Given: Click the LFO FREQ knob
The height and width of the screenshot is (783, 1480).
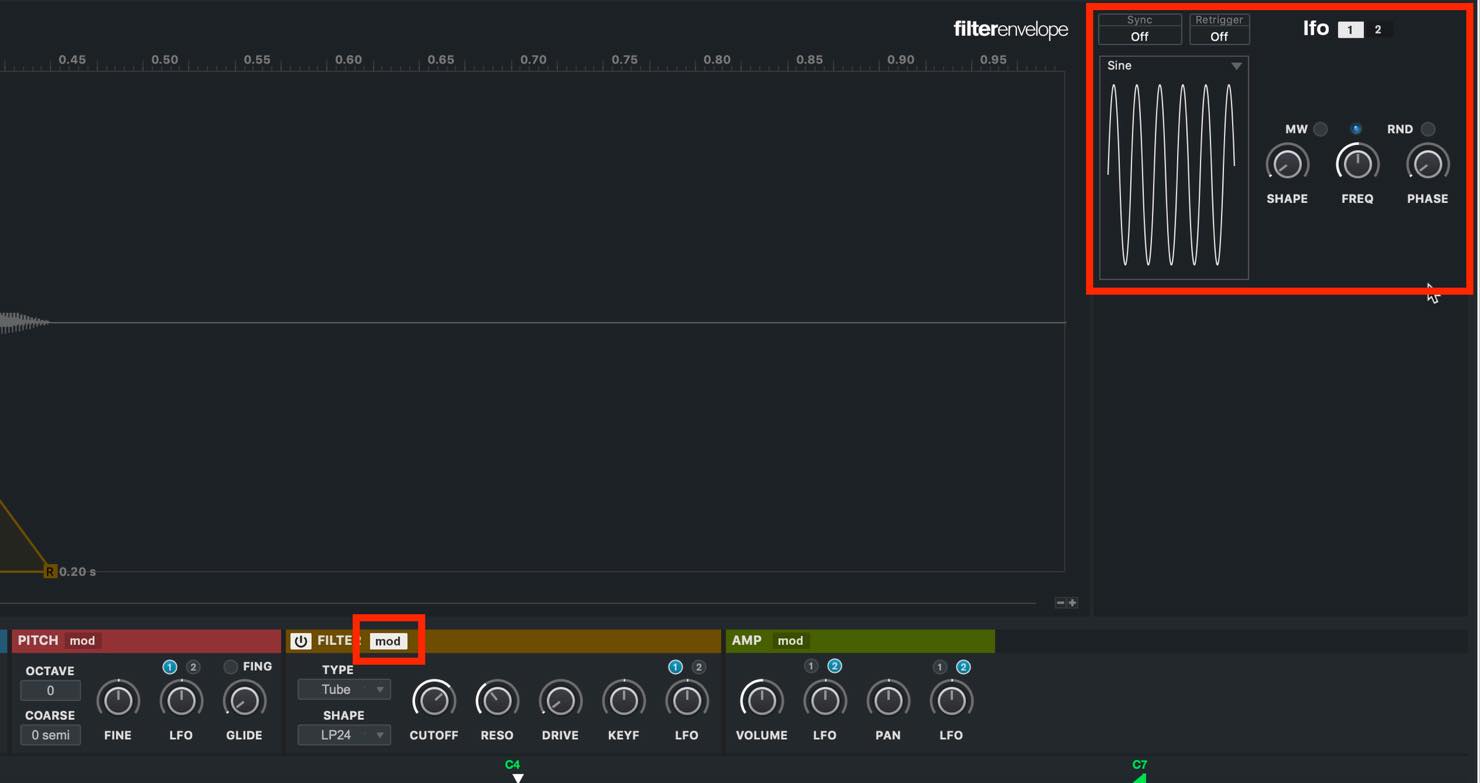Looking at the screenshot, I should (x=1357, y=163).
